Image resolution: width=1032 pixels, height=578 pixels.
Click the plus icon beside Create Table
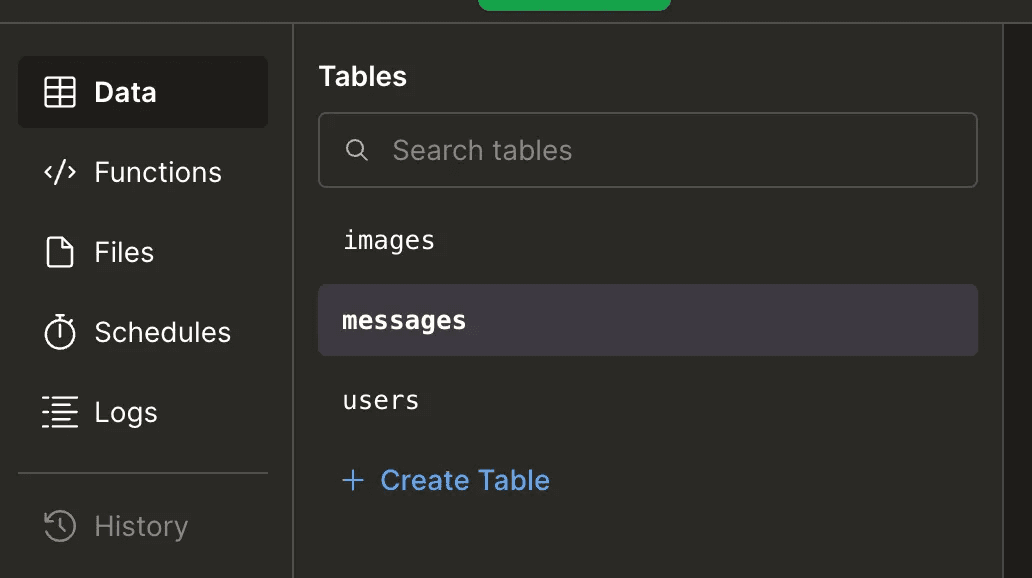pyautogui.click(x=353, y=481)
